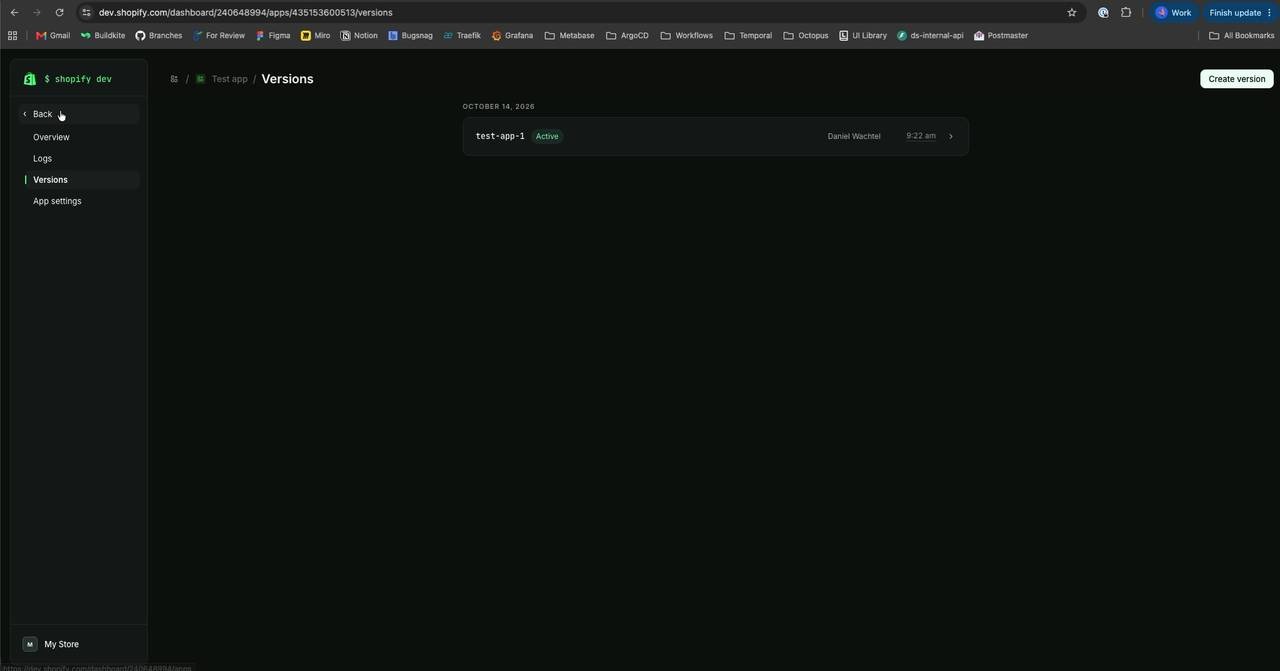The height and width of the screenshot is (671, 1280).
Task: Click the Test app icon in breadcrumb
Action: click(200, 79)
